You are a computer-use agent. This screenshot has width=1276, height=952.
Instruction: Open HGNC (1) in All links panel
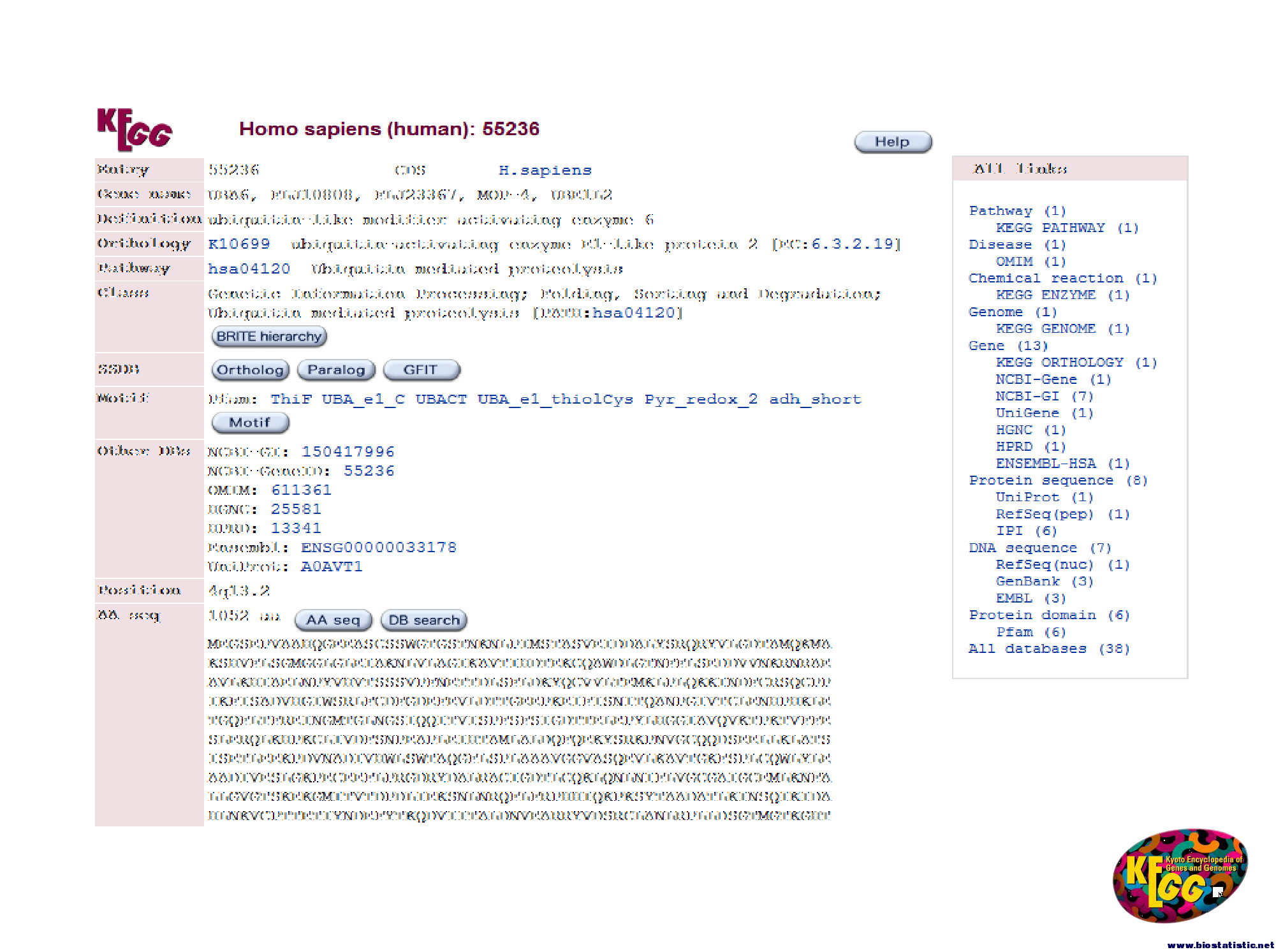[x=1031, y=430]
